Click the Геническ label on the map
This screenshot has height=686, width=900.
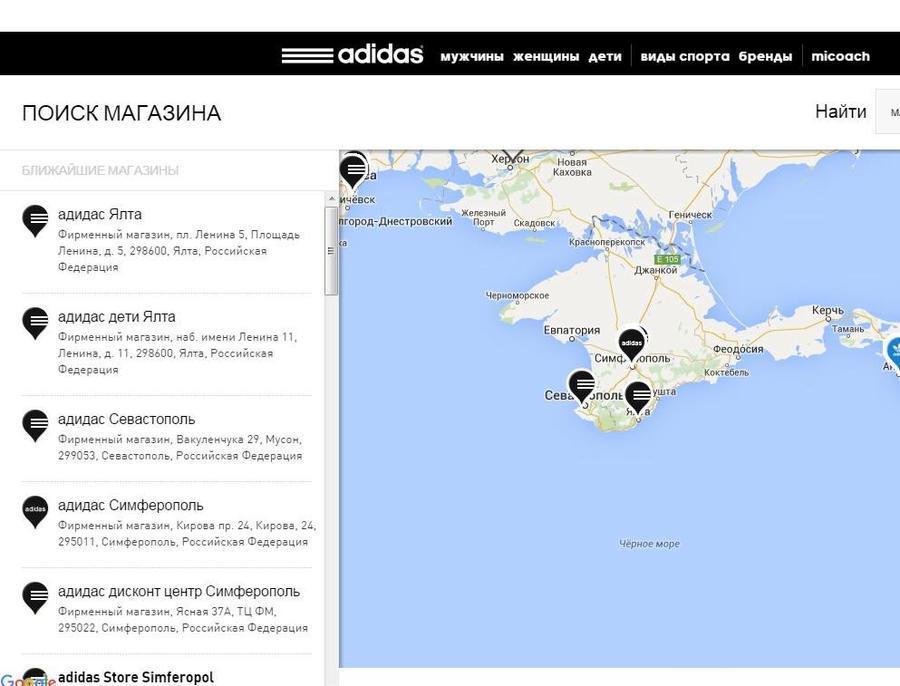coord(690,215)
